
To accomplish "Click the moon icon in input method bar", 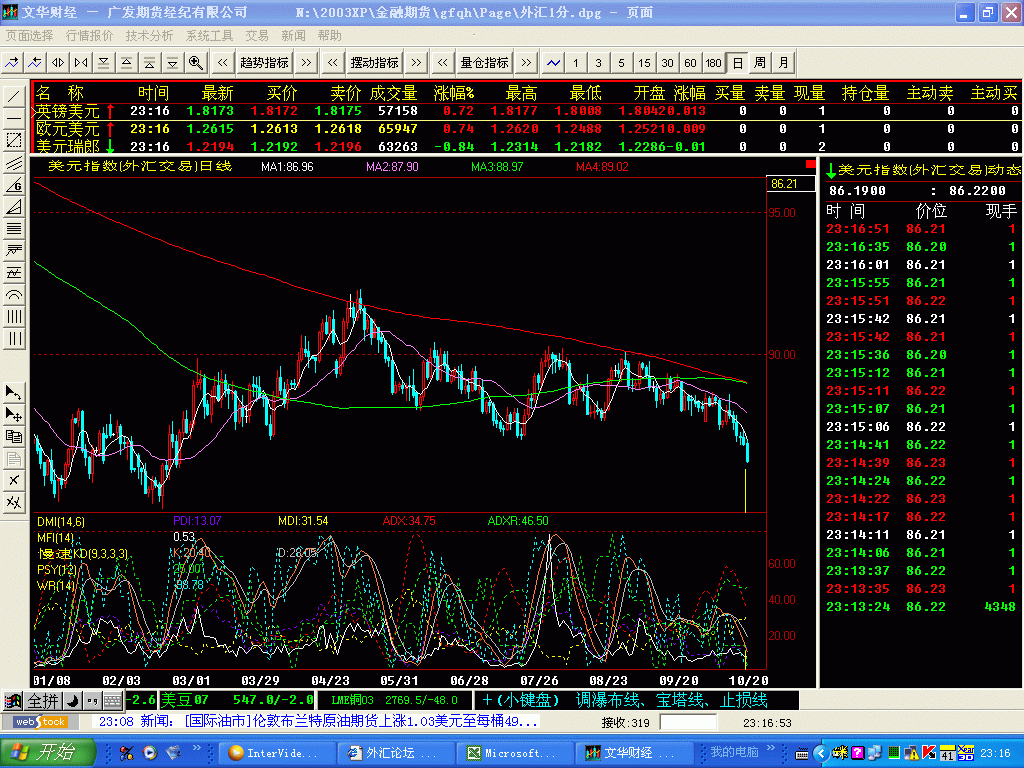I will [72, 701].
